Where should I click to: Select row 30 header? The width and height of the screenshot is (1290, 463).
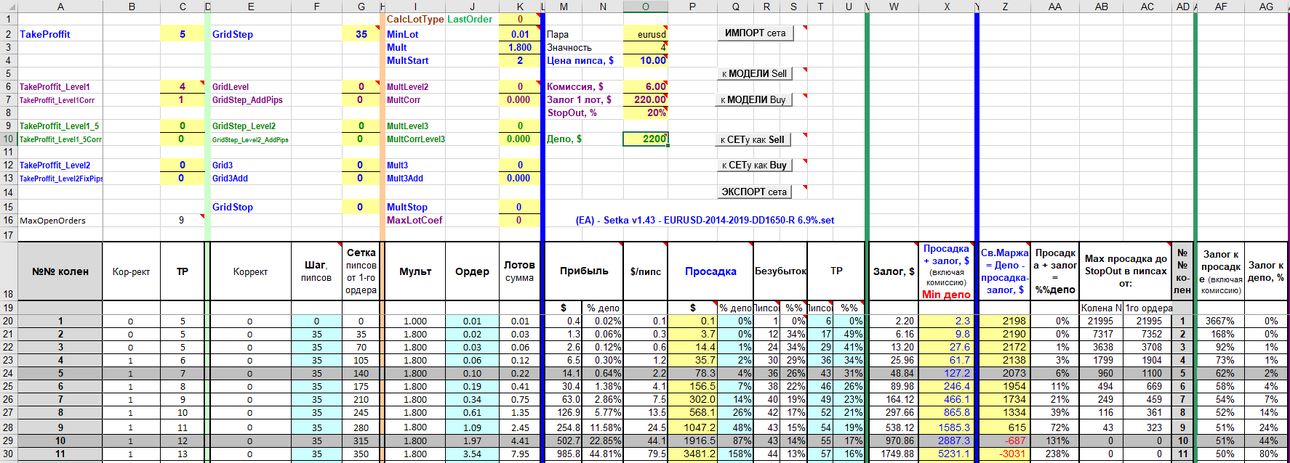point(8,453)
